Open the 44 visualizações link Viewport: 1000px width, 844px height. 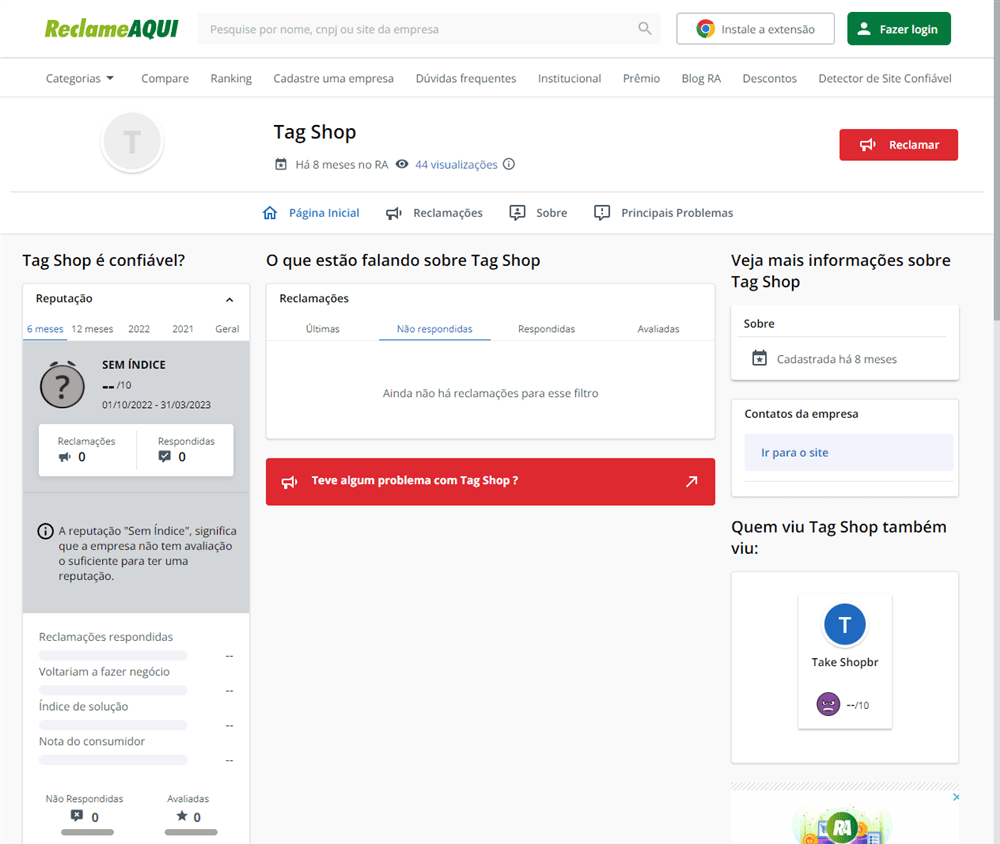[x=457, y=165]
